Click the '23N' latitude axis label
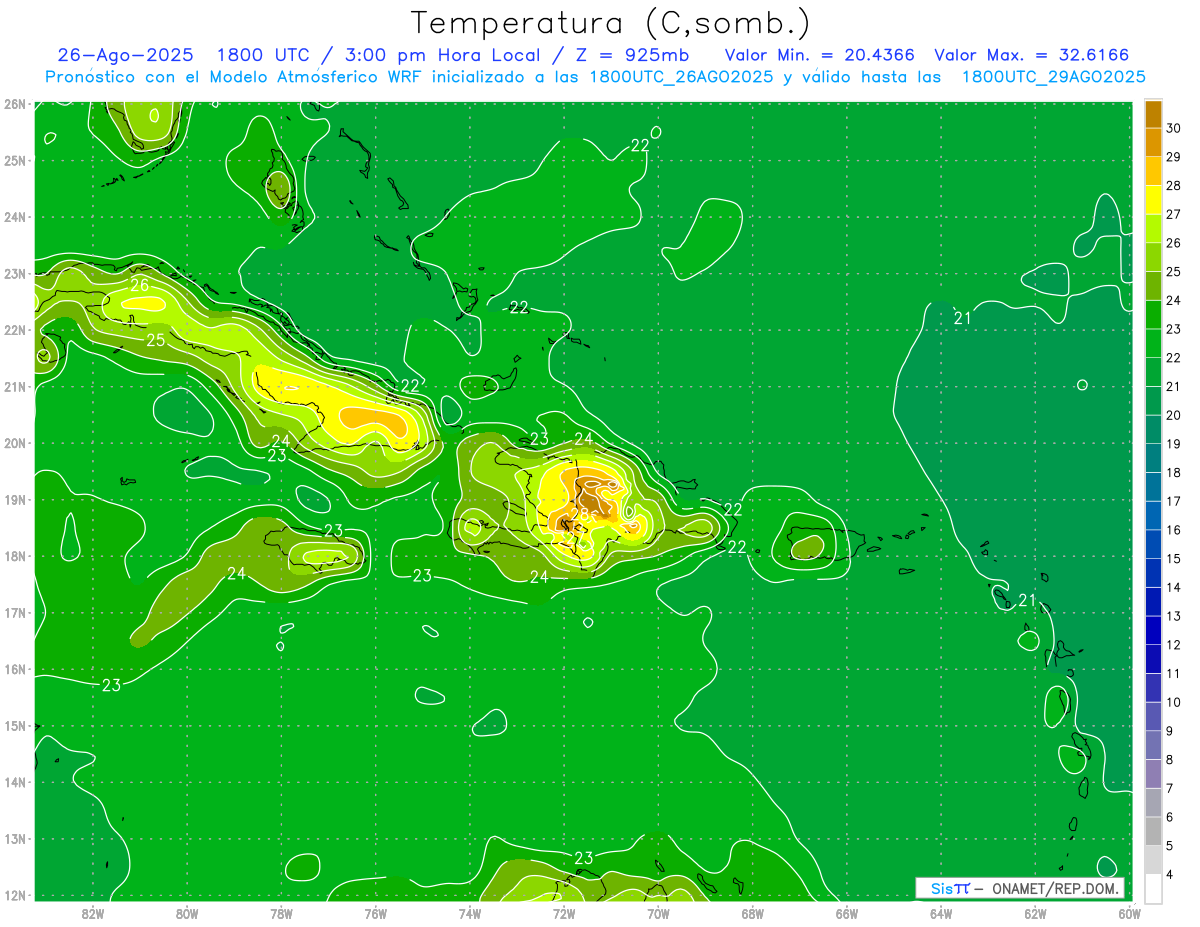This screenshot has height=927, width=1200. click(x=14, y=273)
